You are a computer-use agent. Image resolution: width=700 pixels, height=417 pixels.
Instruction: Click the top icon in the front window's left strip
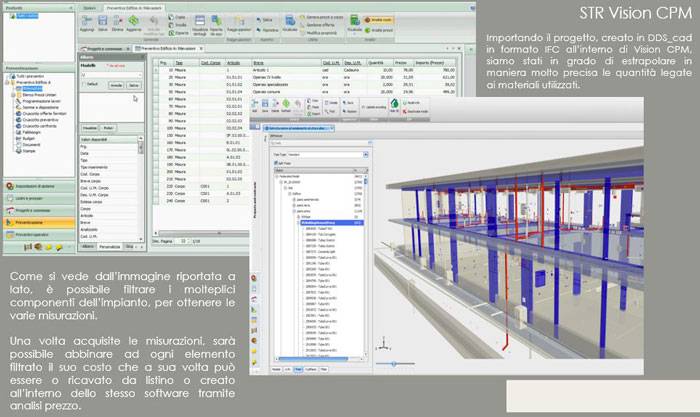[x=254, y=278]
